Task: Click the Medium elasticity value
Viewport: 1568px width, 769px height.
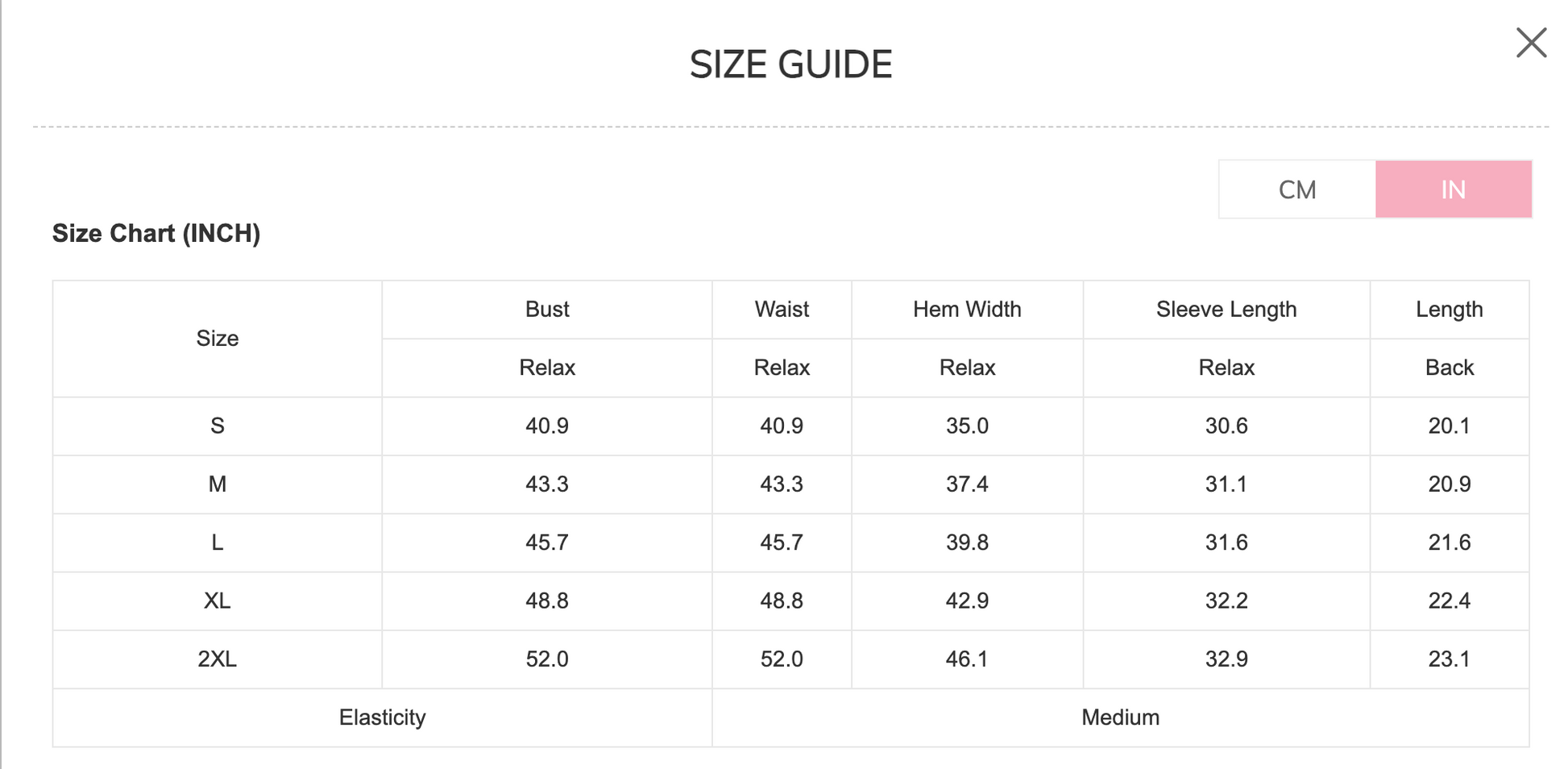Action: pos(1120,717)
